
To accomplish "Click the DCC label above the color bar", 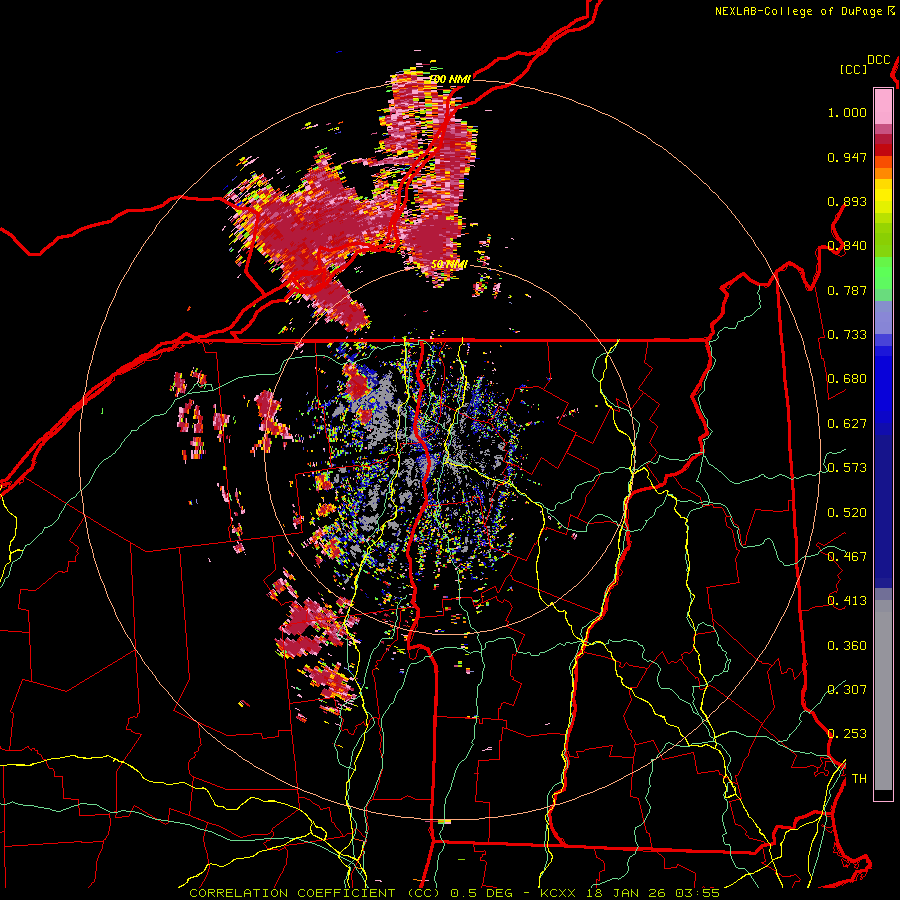I will pos(879,60).
